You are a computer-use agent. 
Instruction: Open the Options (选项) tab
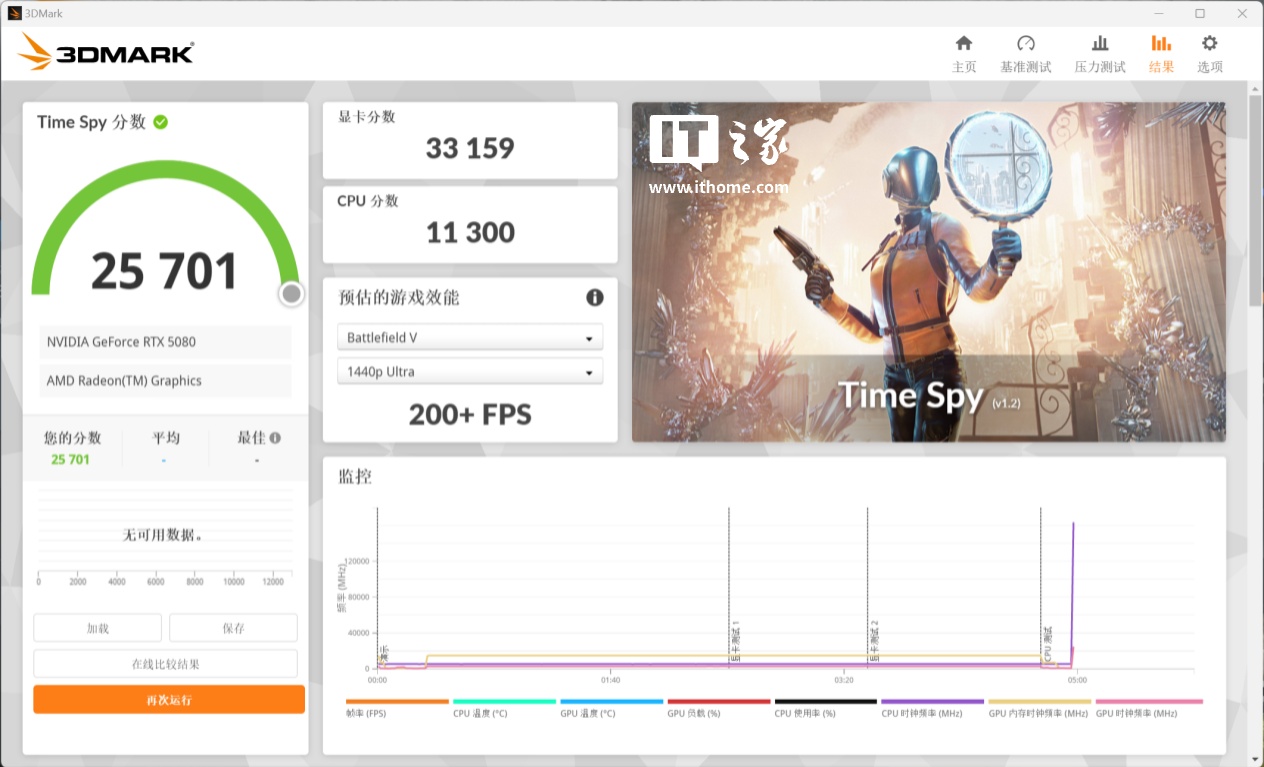coord(1210,54)
